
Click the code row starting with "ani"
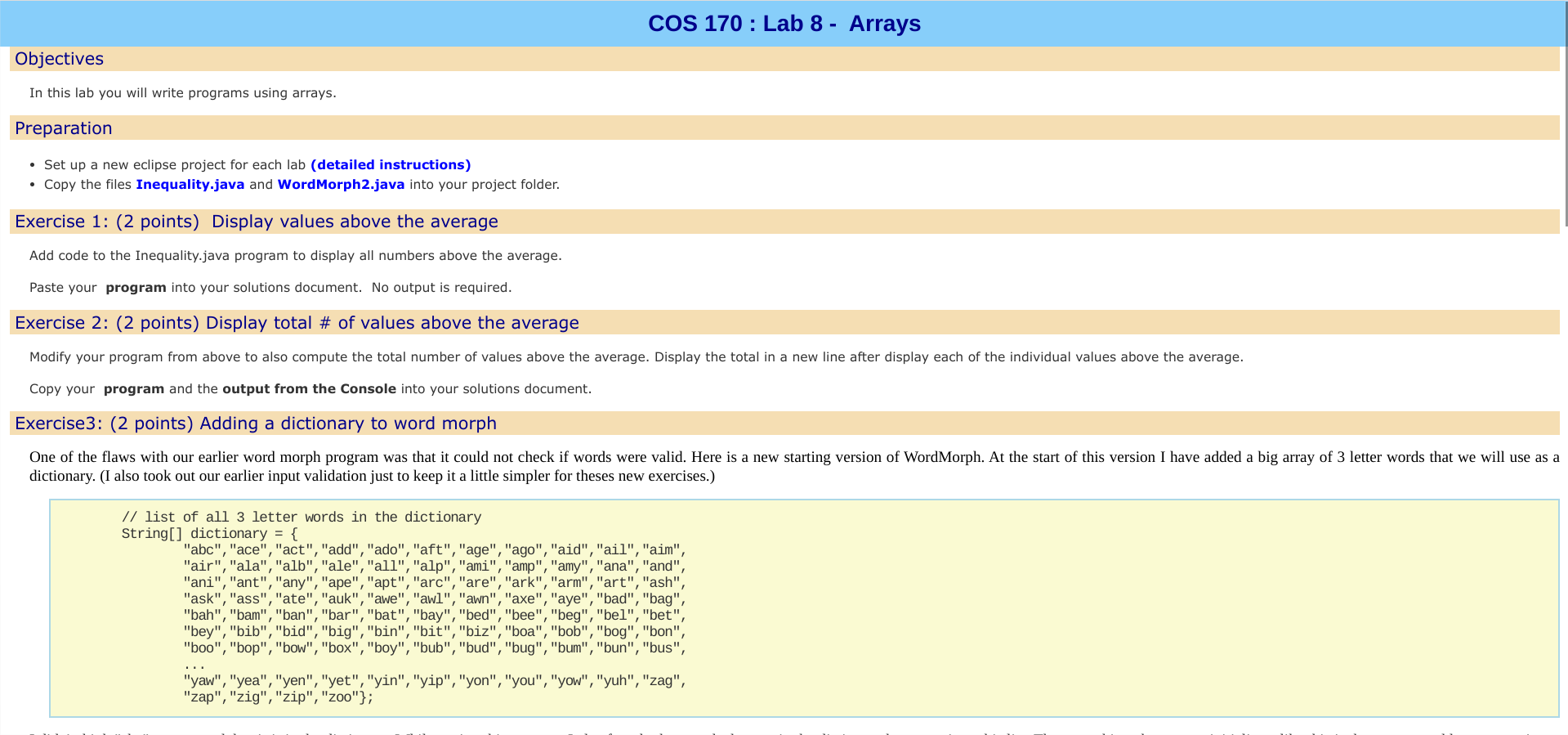[x=435, y=583]
